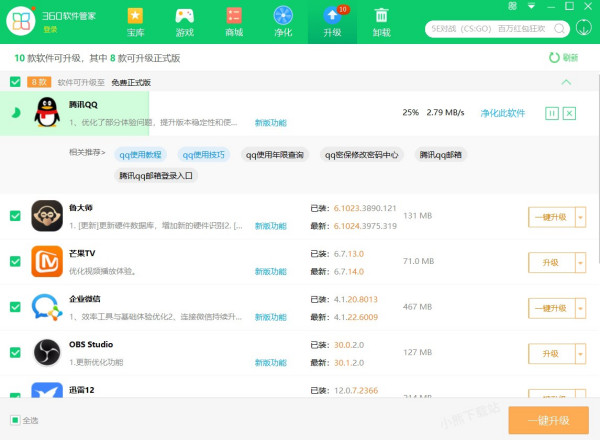The height and width of the screenshot is (440, 600).
Task: Click the qq使用技巧 tag
Action: point(204,155)
